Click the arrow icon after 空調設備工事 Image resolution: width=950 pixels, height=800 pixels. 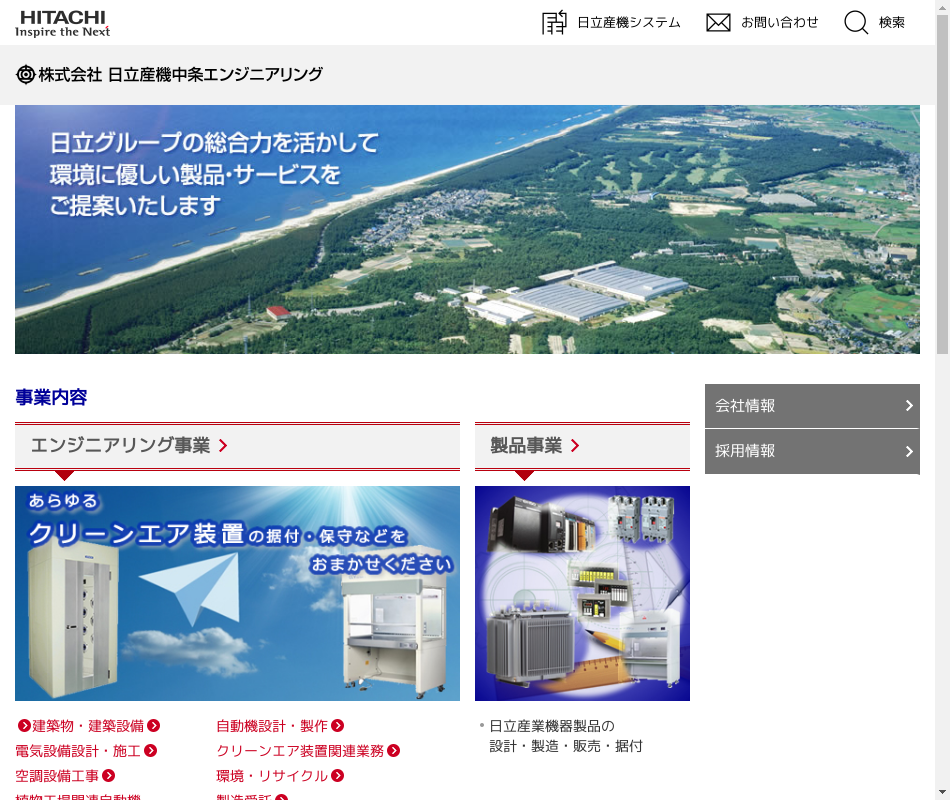(109, 776)
